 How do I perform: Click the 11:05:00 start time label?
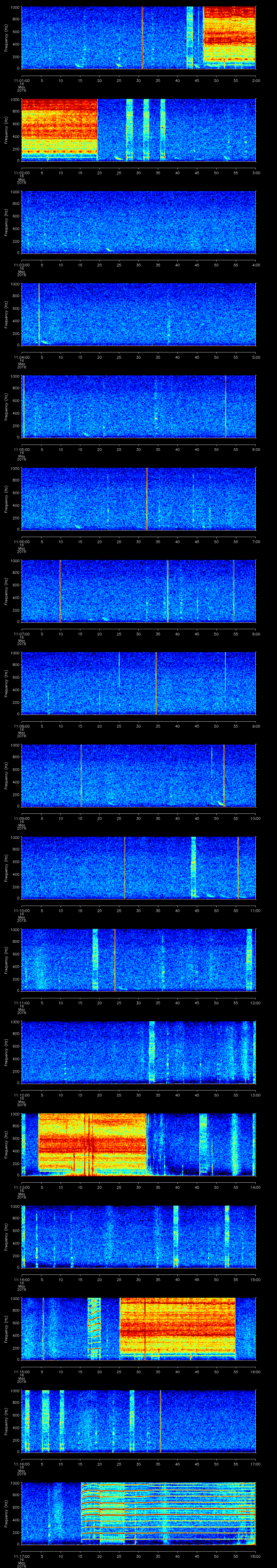pyautogui.click(x=22, y=449)
